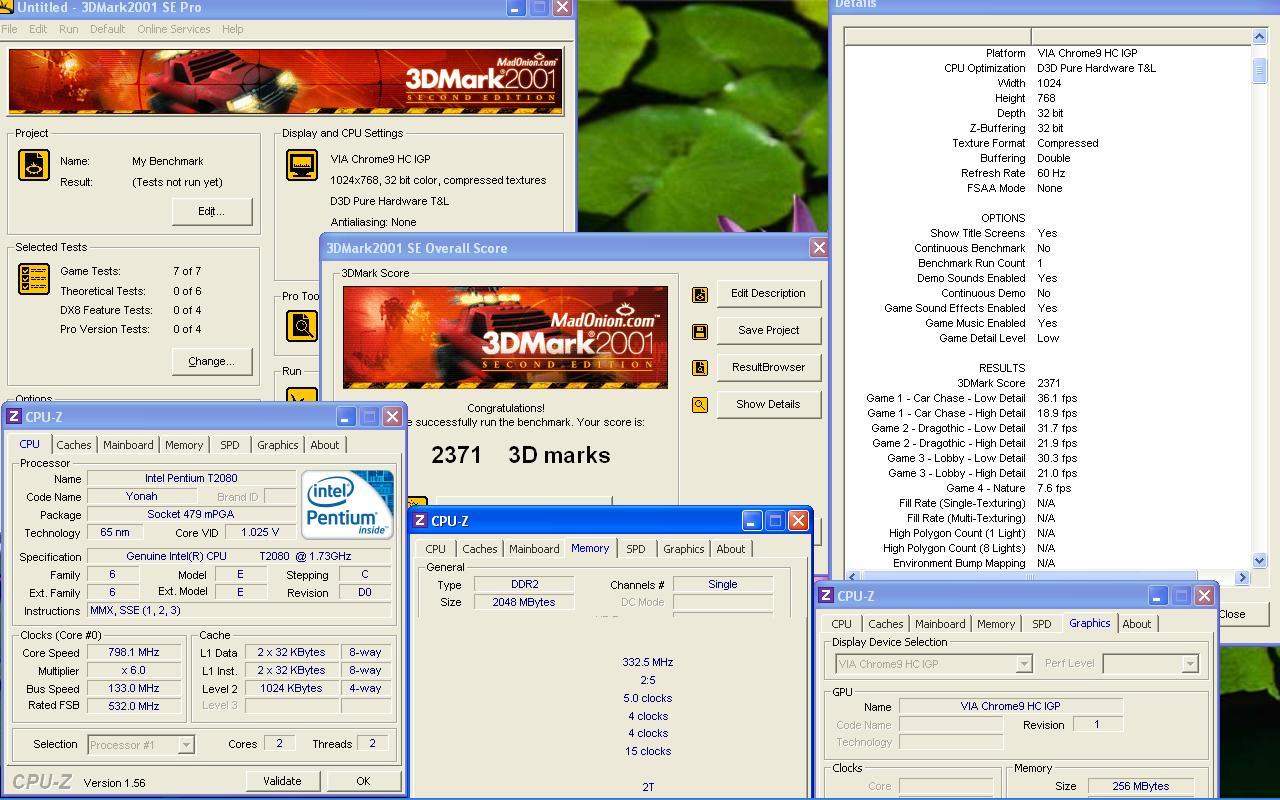The width and height of the screenshot is (1280, 800).
Task: Click the Z icon in CPU-Z CPU window
Action: pyautogui.click(x=14, y=417)
